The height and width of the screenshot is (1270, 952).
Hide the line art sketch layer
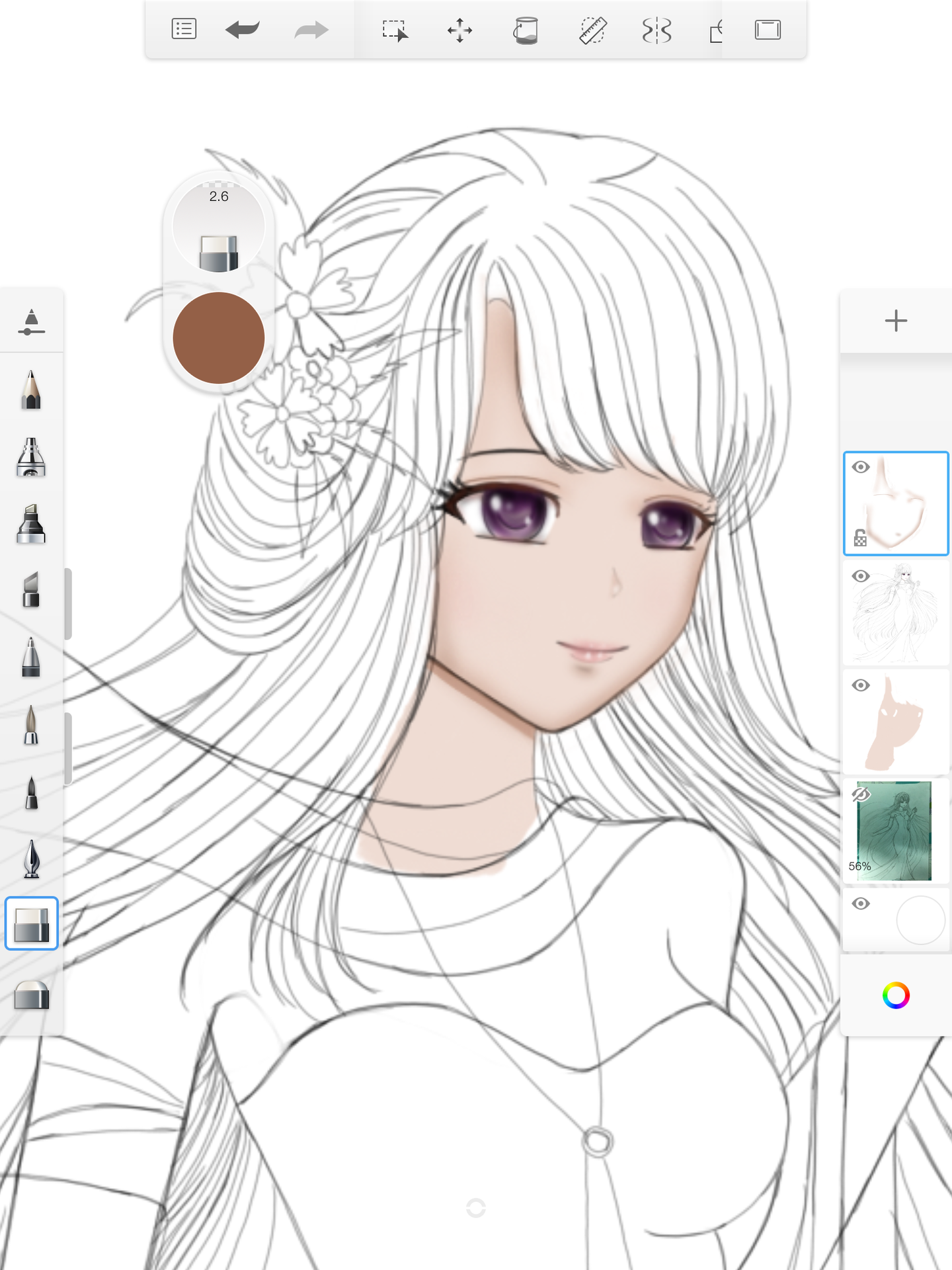tap(860, 576)
